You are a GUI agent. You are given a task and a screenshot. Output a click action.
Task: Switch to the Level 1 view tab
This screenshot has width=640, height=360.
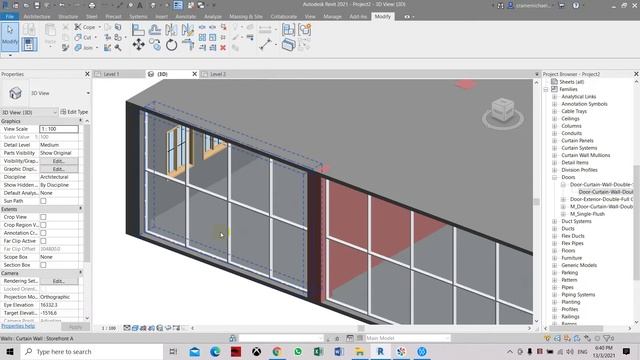111,74
